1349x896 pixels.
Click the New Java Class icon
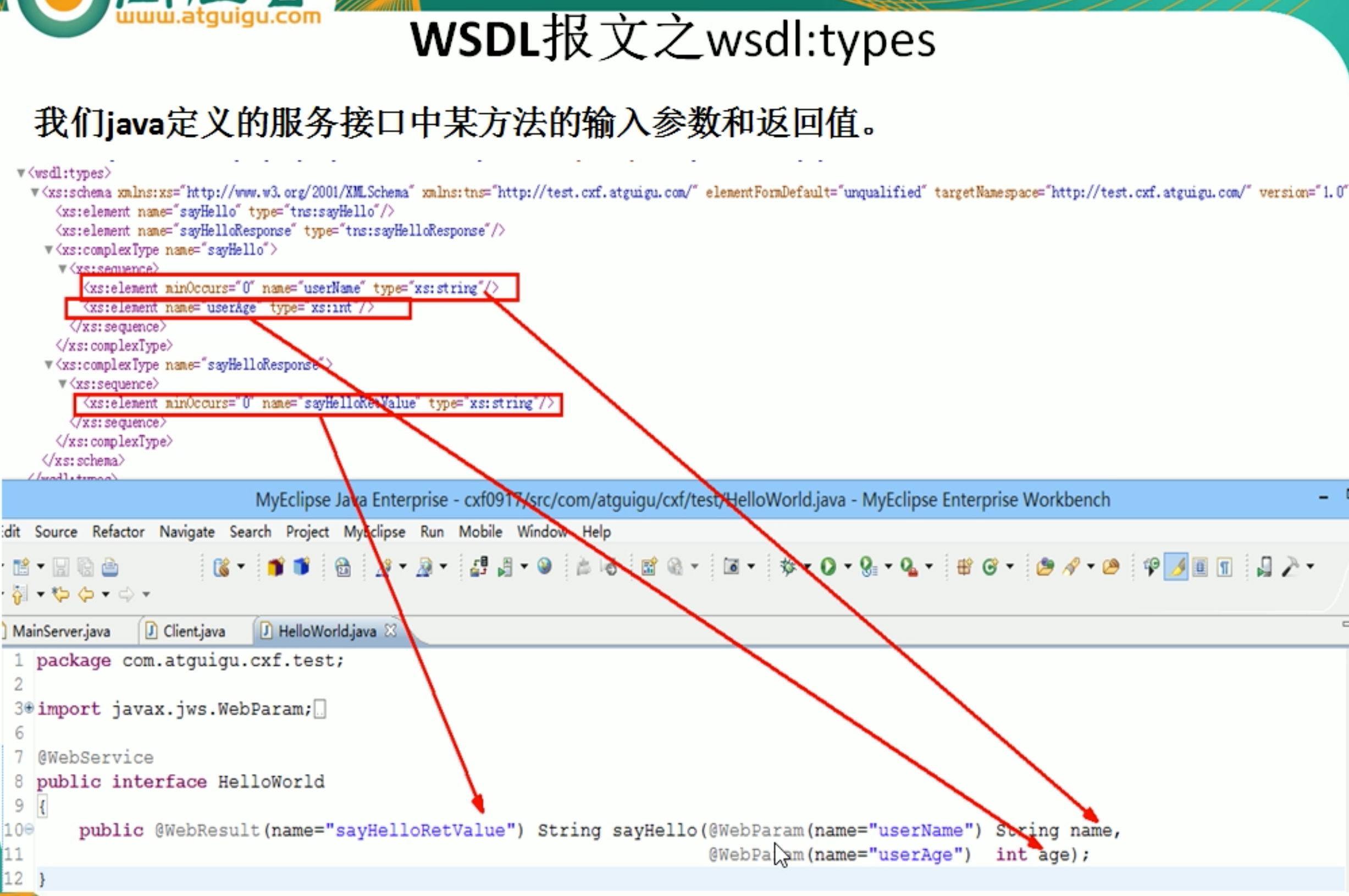pos(989,566)
